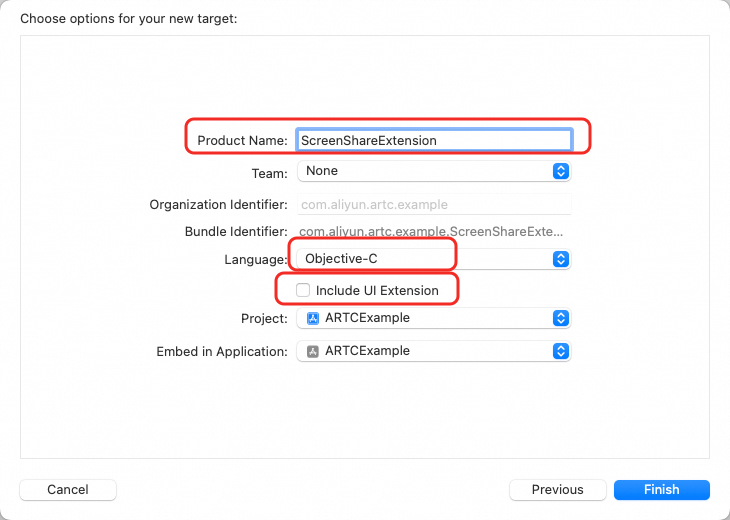Image resolution: width=730 pixels, height=520 pixels.
Task: Click the Team popup chevron arrows
Action: 561,171
